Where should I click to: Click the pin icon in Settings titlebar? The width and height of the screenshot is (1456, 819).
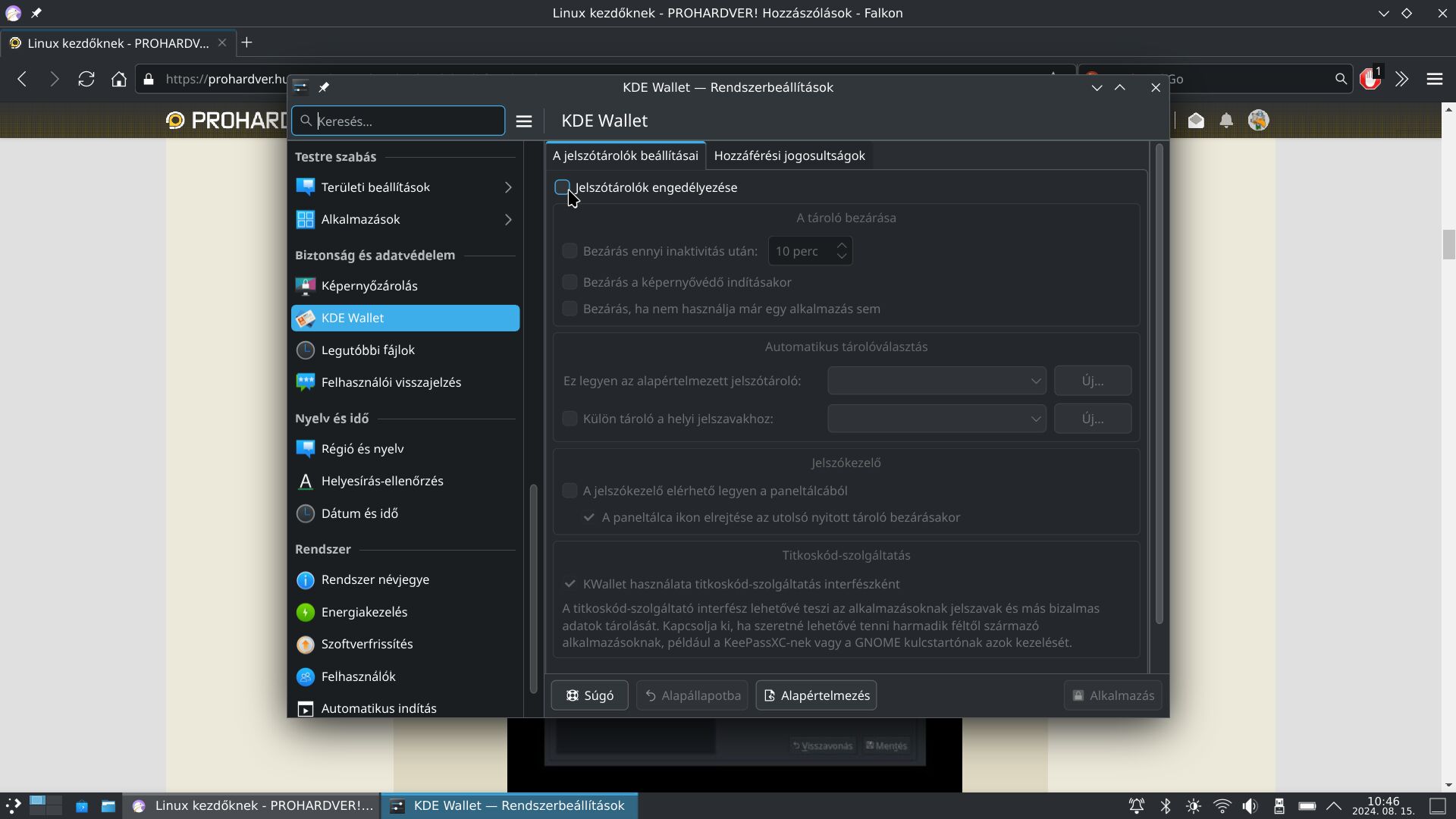tap(324, 87)
